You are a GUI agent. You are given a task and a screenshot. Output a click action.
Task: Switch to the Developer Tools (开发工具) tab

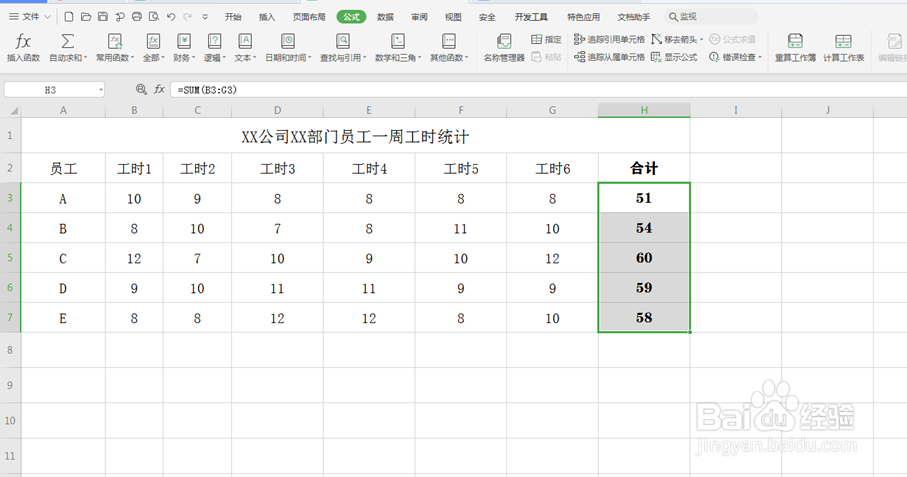click(x=531, y=17)
